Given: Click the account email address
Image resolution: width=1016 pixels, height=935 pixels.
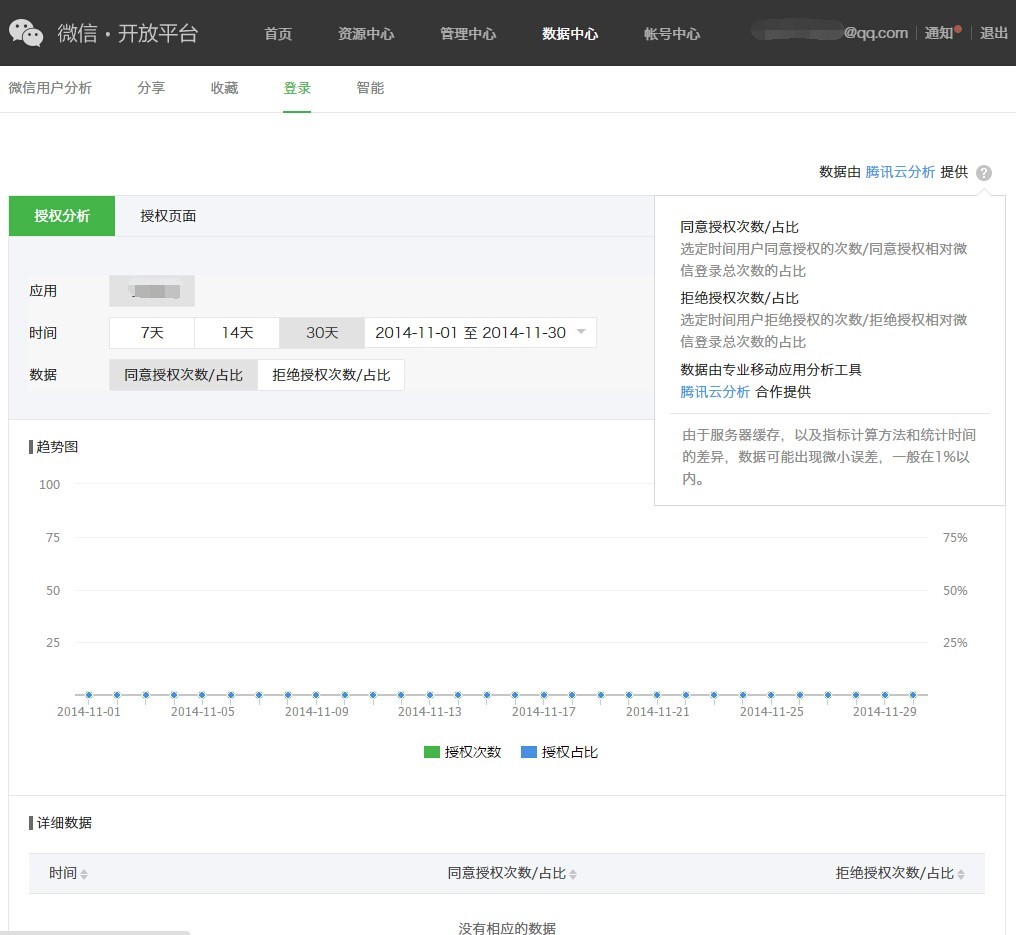Looking at the screenshot, I should (829, 32).
